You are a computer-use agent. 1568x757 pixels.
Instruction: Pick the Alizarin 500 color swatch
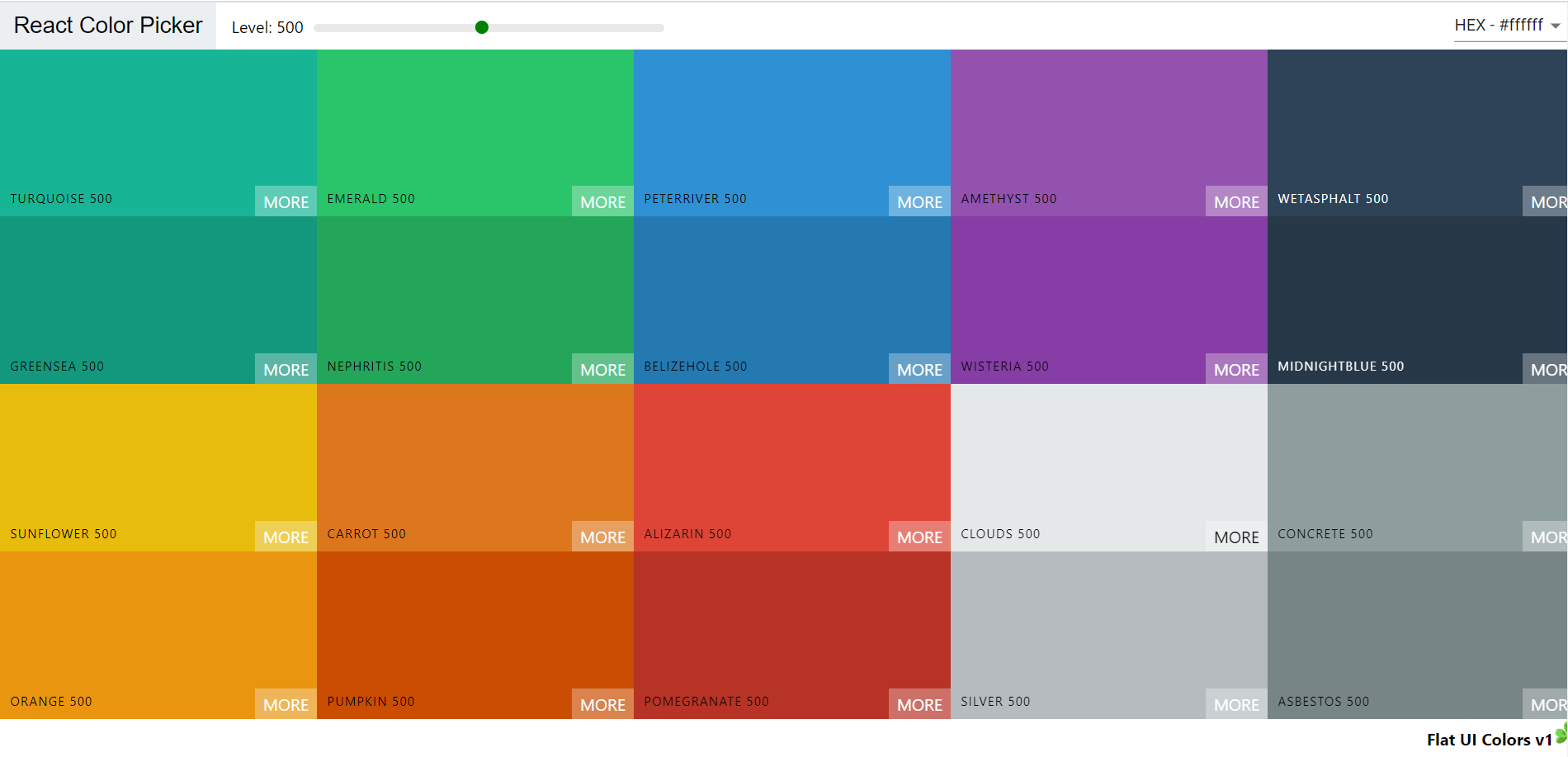792,467
